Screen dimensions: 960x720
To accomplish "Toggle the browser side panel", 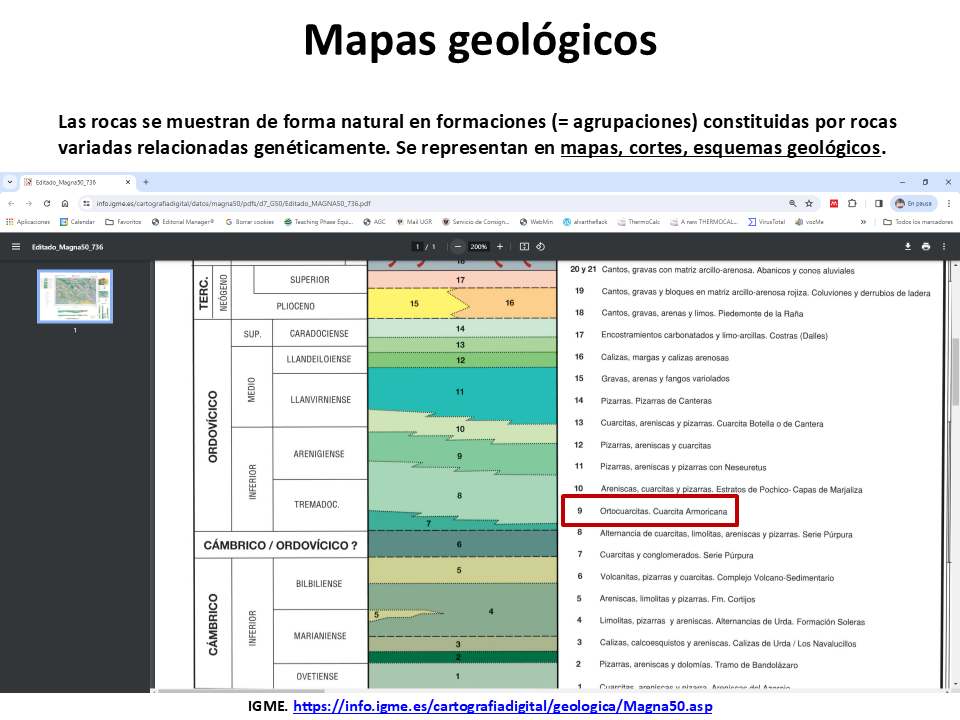I will [x=878, y=203].
